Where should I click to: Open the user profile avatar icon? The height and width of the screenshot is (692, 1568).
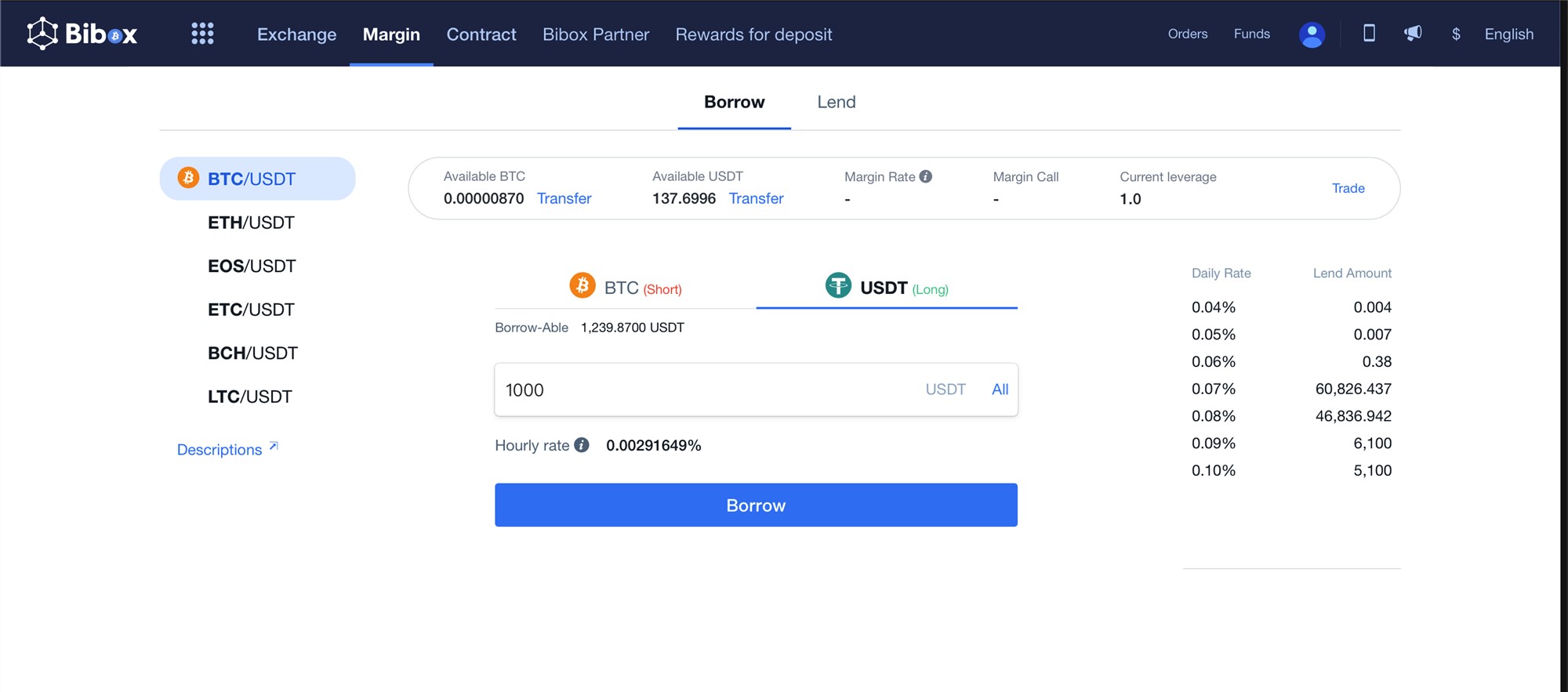1311,34
